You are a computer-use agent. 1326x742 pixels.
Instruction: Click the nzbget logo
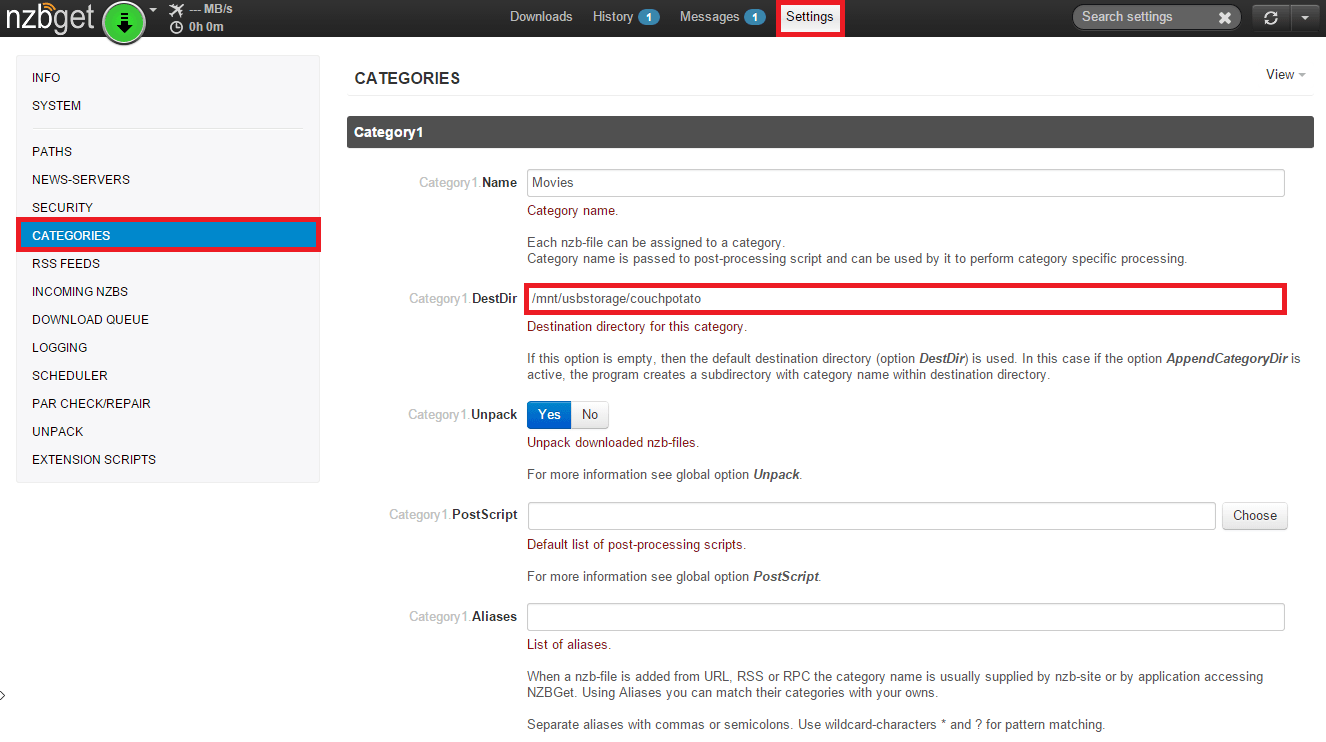pos(50,20)
